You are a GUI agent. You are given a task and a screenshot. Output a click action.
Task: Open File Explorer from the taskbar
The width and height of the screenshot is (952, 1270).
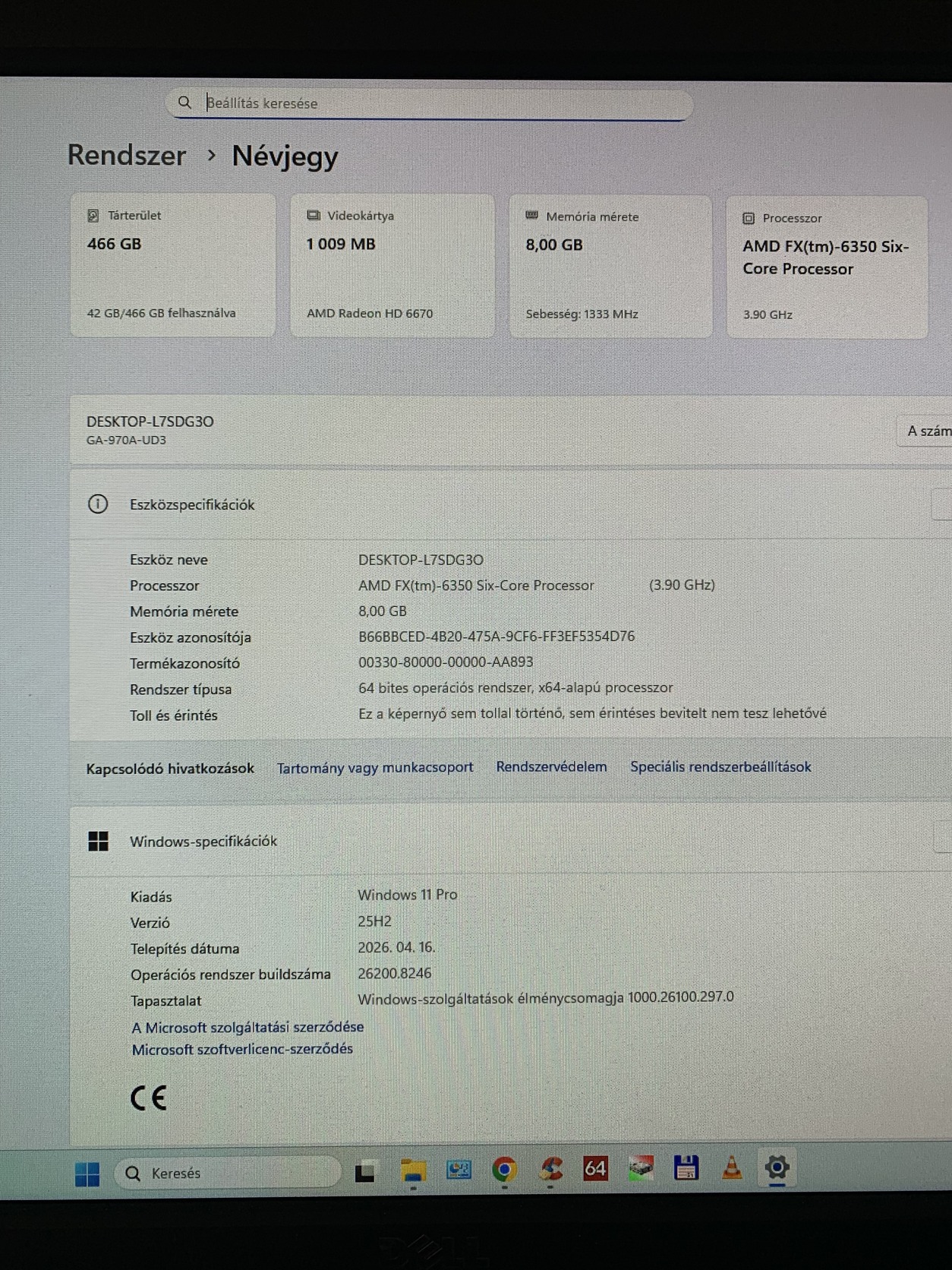coord(413,1171)
